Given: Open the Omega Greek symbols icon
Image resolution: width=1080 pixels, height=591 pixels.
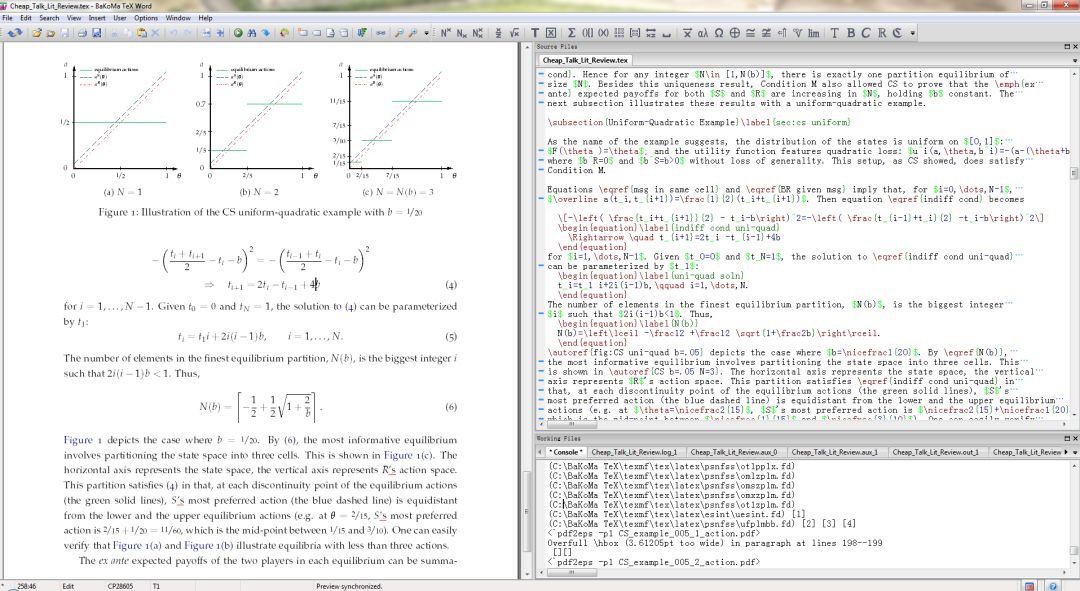Looking at the screenshot, I should tap(720, 33).
